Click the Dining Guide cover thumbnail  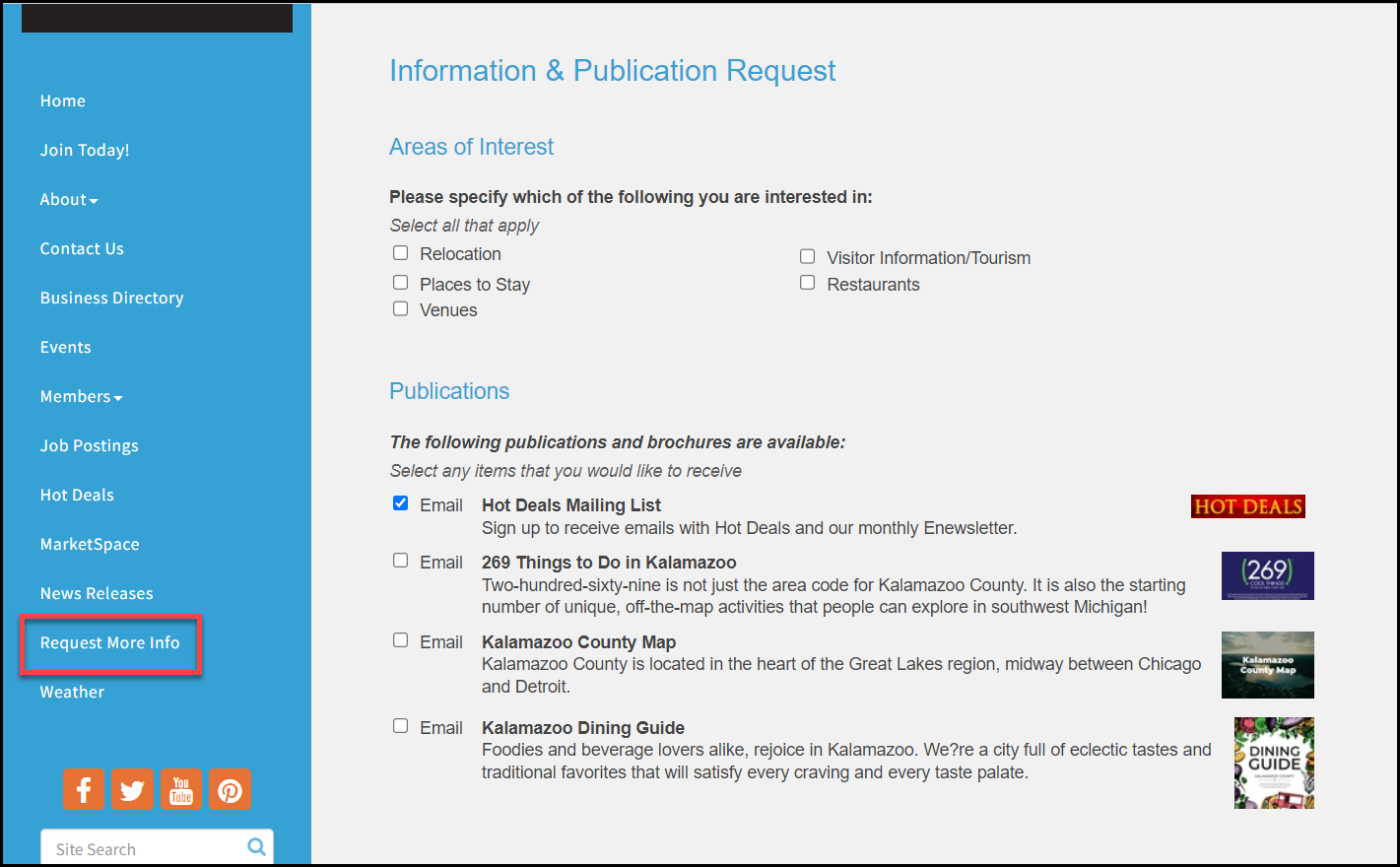[x=1274, y=763]
